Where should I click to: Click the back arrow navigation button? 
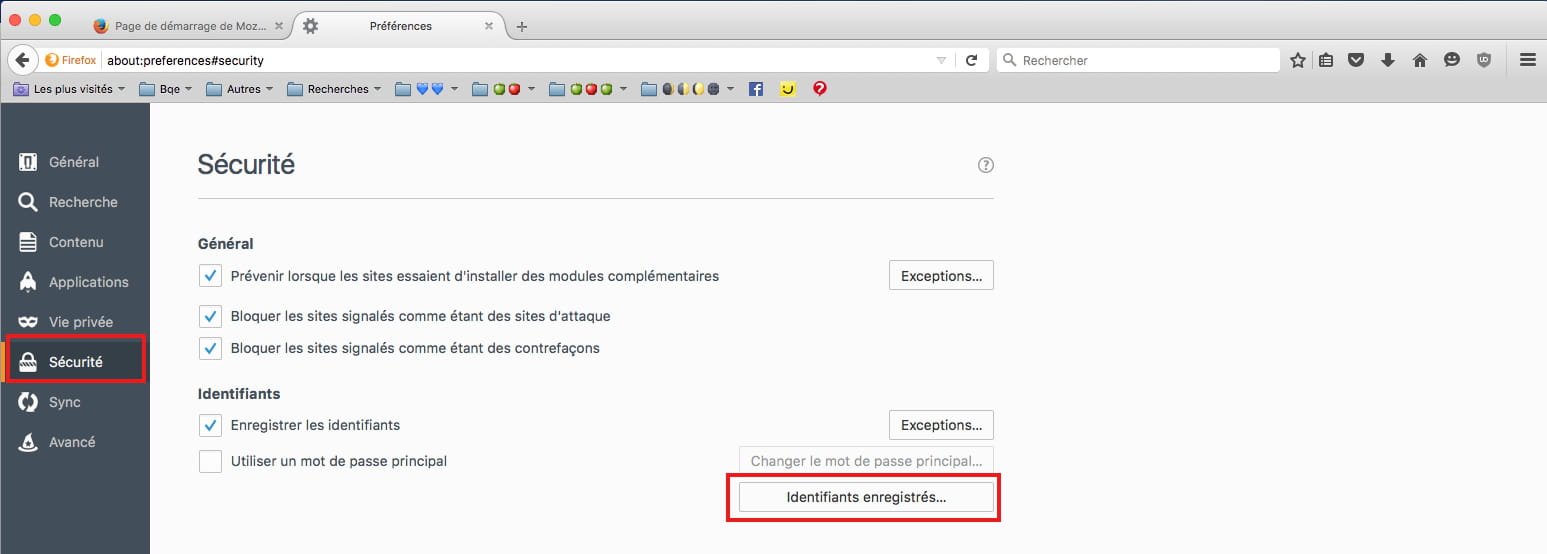point(23,60)
